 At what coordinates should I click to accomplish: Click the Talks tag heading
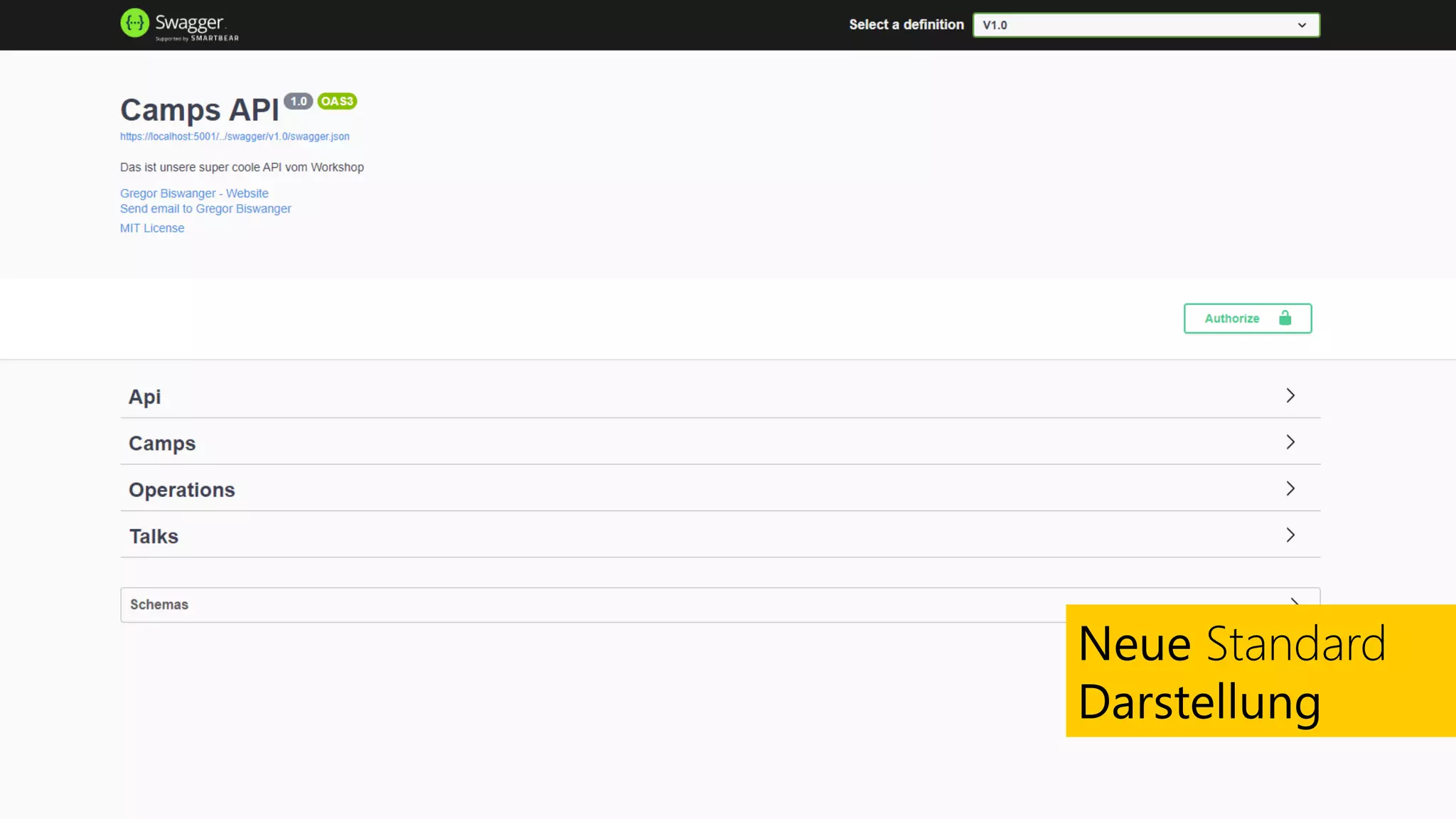(x=154, y=537)
